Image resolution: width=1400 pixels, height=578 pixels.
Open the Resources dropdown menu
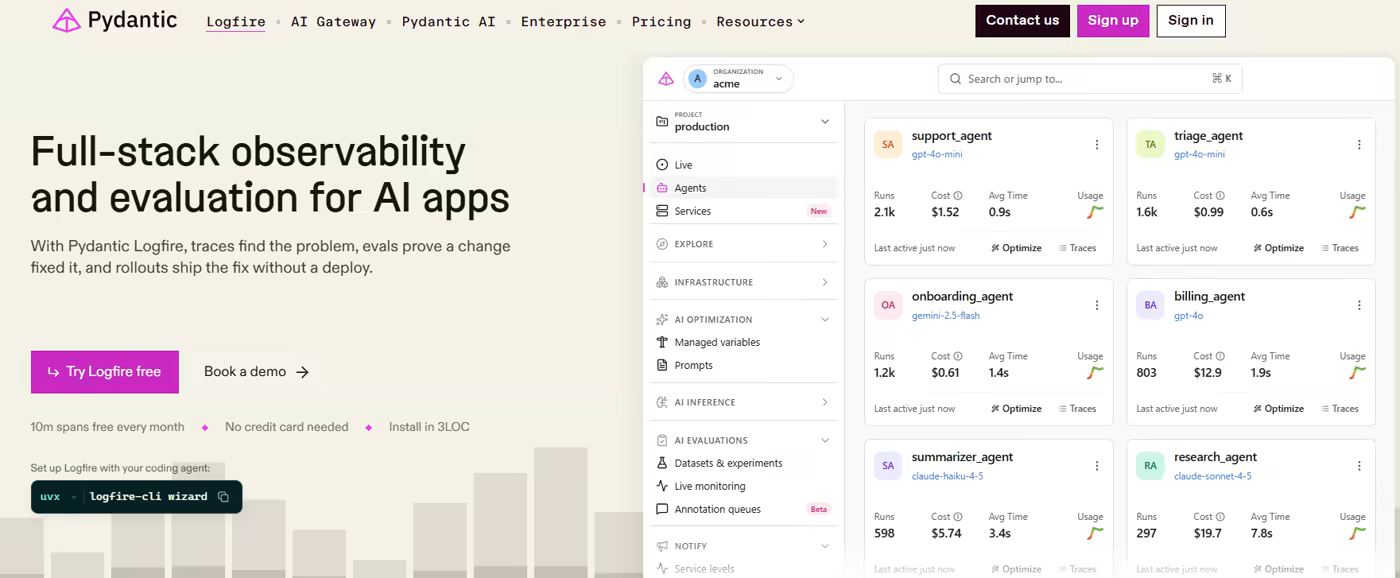pos(760,21)
